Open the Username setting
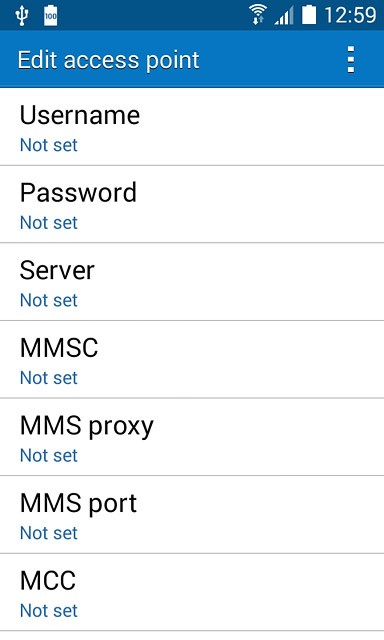Screen dimensions: 384x640 192,127
